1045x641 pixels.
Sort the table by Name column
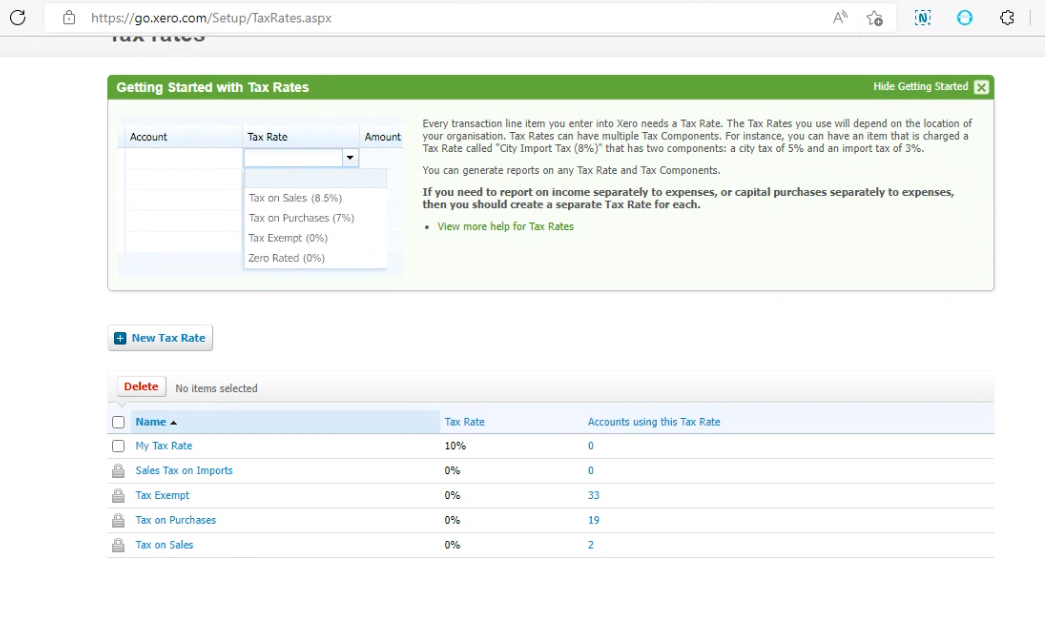click(x=156, y=422)
